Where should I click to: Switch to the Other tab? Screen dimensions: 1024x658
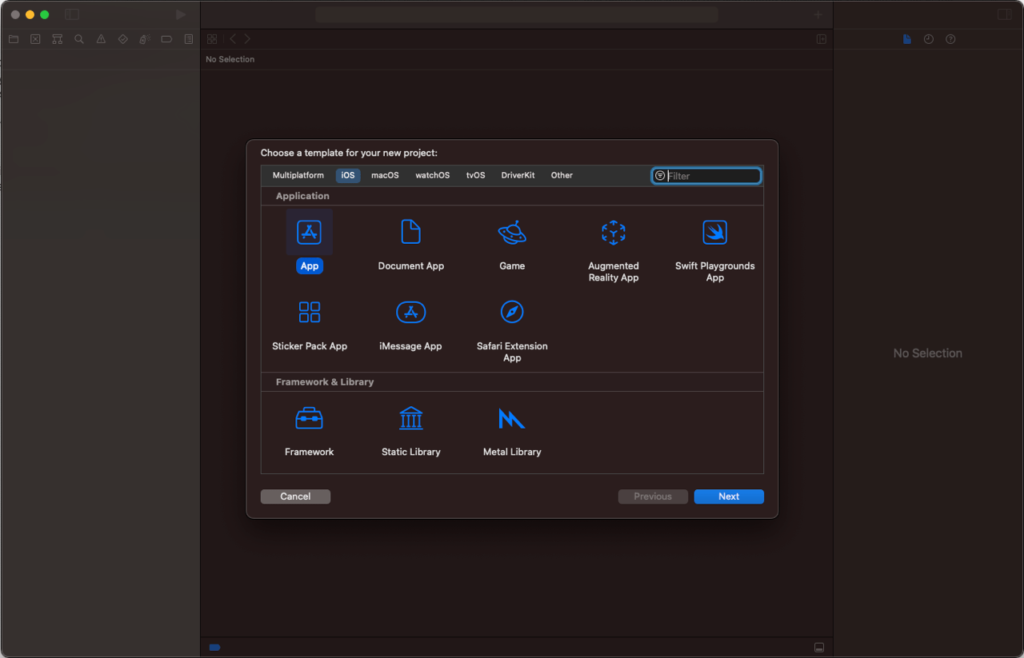(562, 176)
